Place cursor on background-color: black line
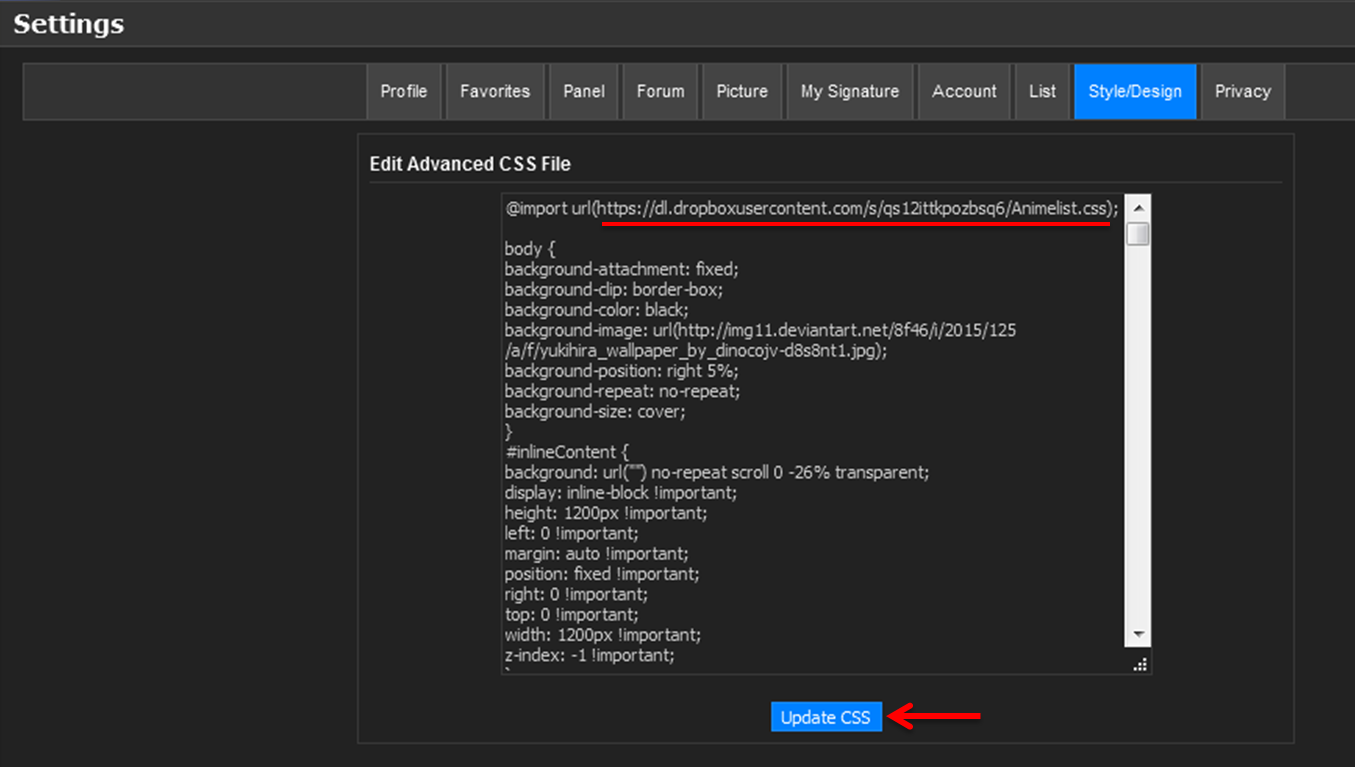1355x767 pixels. (x=596, y=310)
